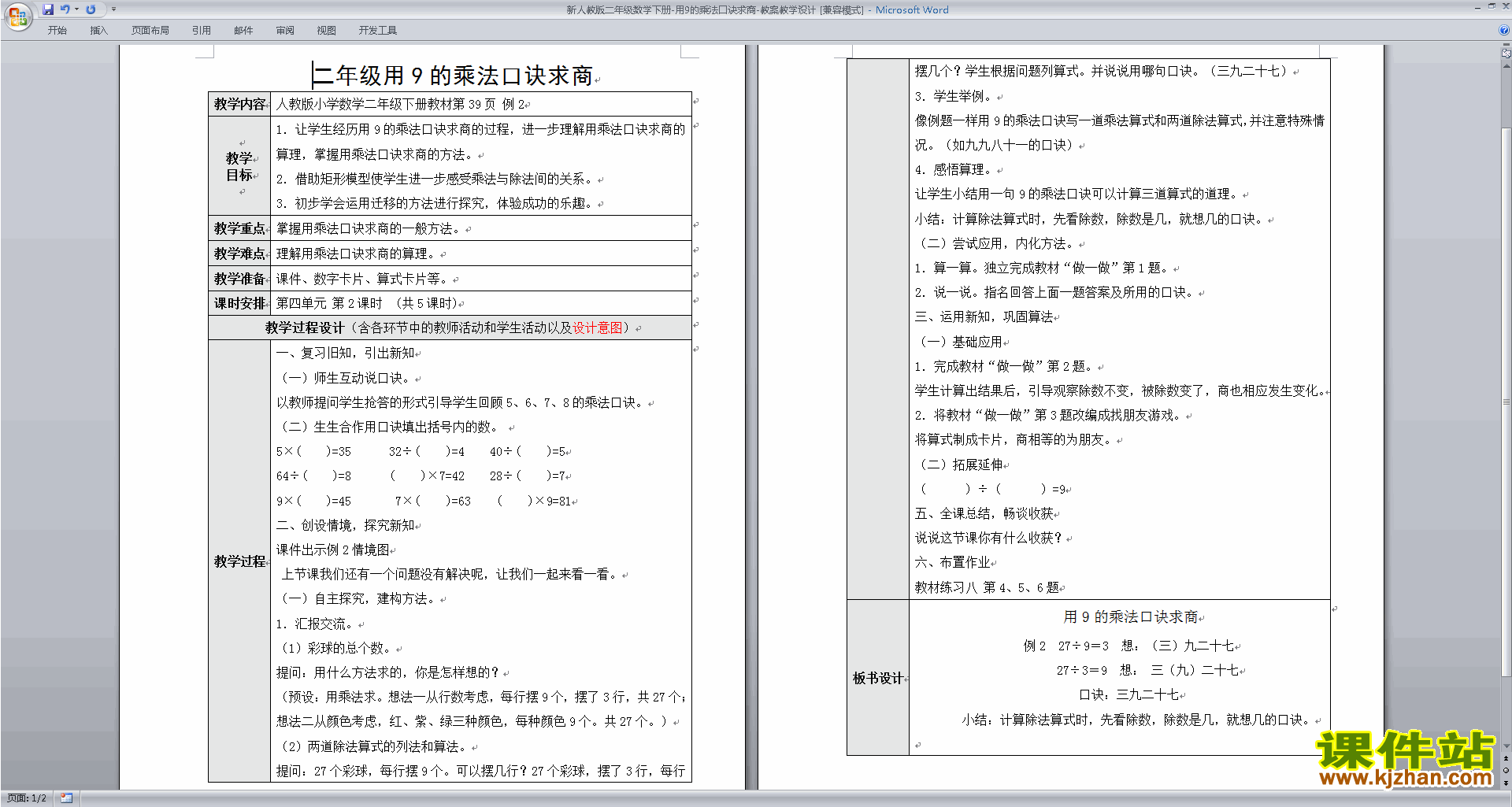The width and height of the screenshot is (1512, 807).
Task: Click the board heading 用9的乘法口诀求商
Action: coord(1131,616)
